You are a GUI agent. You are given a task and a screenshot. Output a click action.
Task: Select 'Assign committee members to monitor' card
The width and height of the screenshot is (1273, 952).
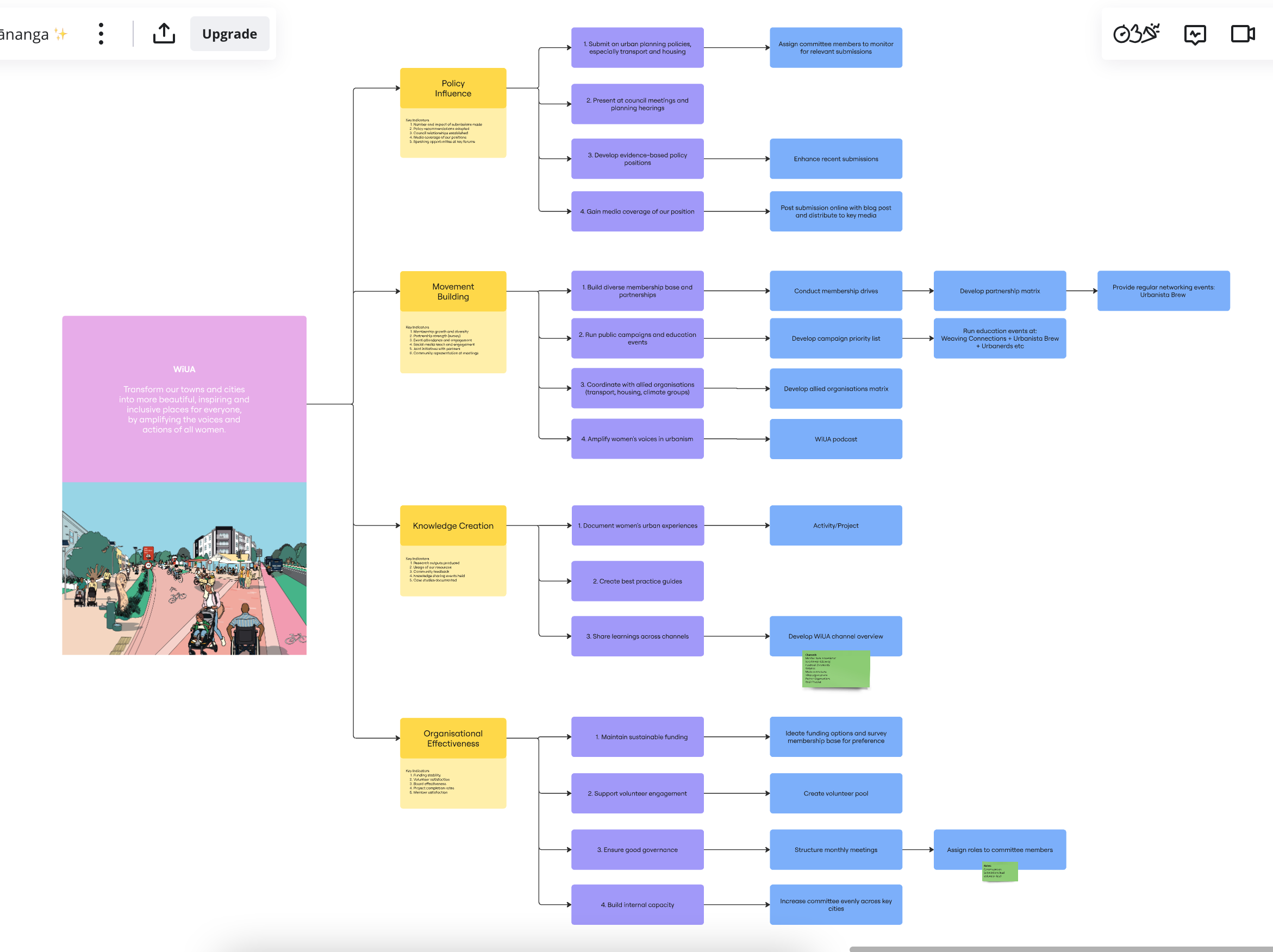coord(835,48)
